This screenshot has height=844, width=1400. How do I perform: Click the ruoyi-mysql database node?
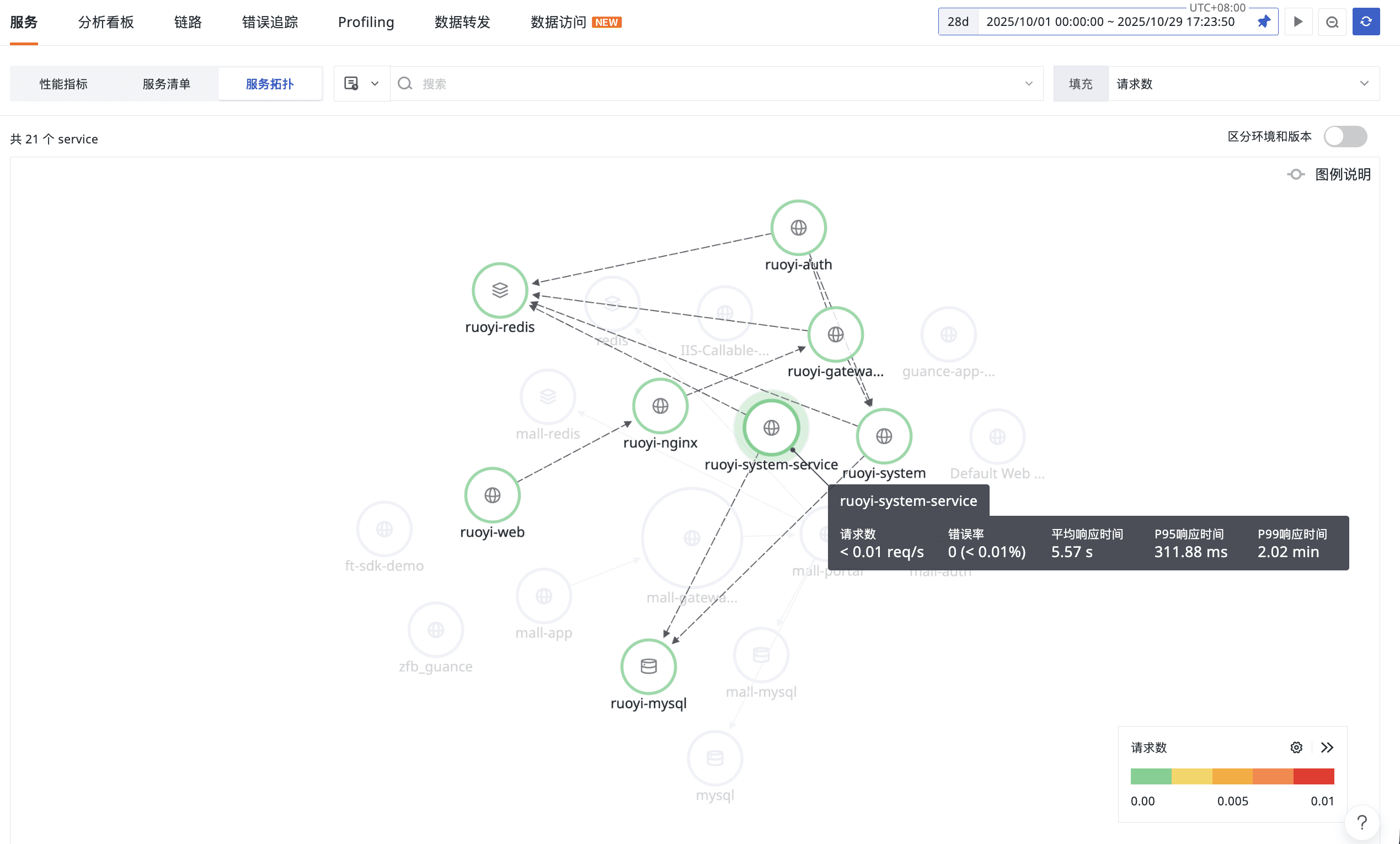[x=648, y=666]
